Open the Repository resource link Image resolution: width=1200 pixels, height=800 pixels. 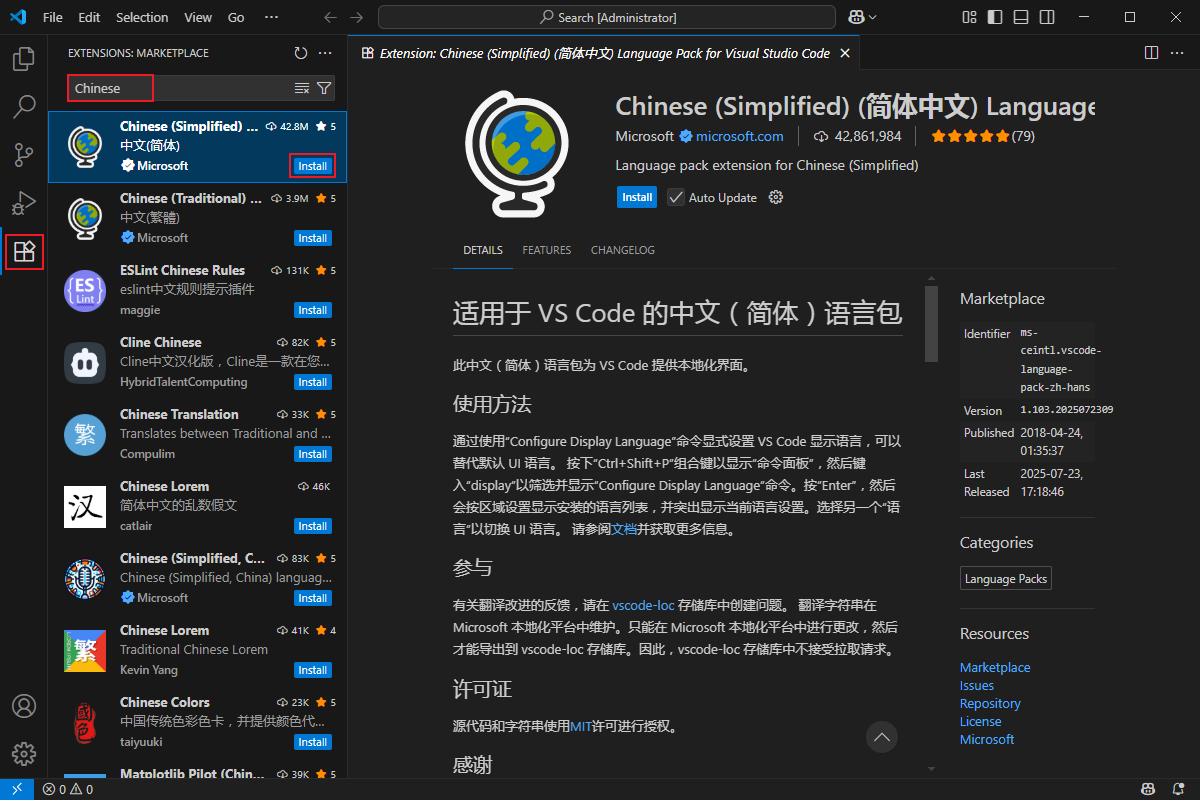point(990,703)
